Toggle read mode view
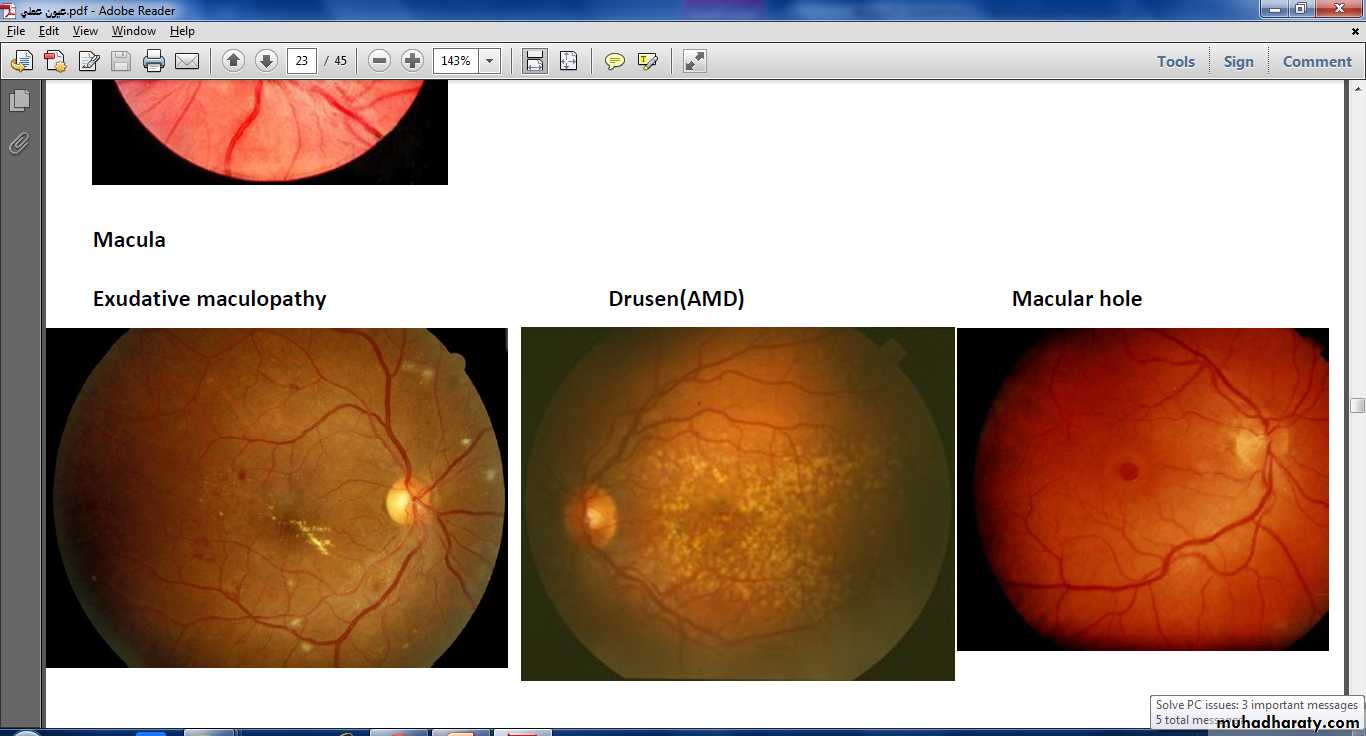1366x736 pixels. pyautogui.click(x=695, y=61)
